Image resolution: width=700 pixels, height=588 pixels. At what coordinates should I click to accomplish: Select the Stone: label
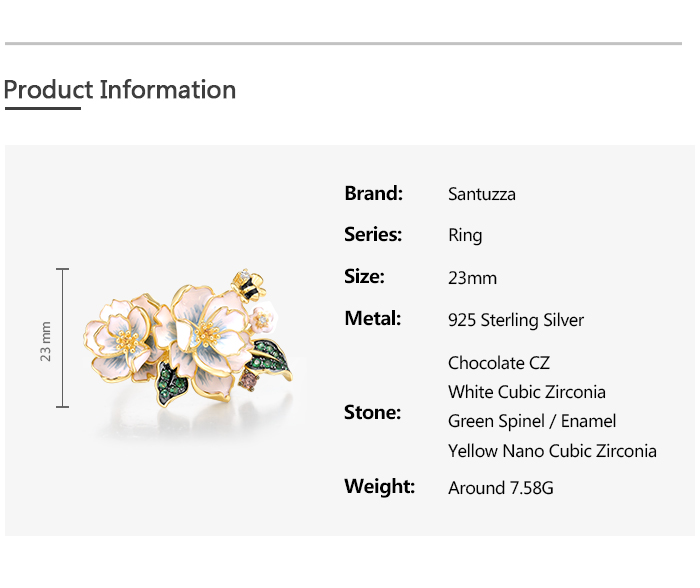[372, 412]
